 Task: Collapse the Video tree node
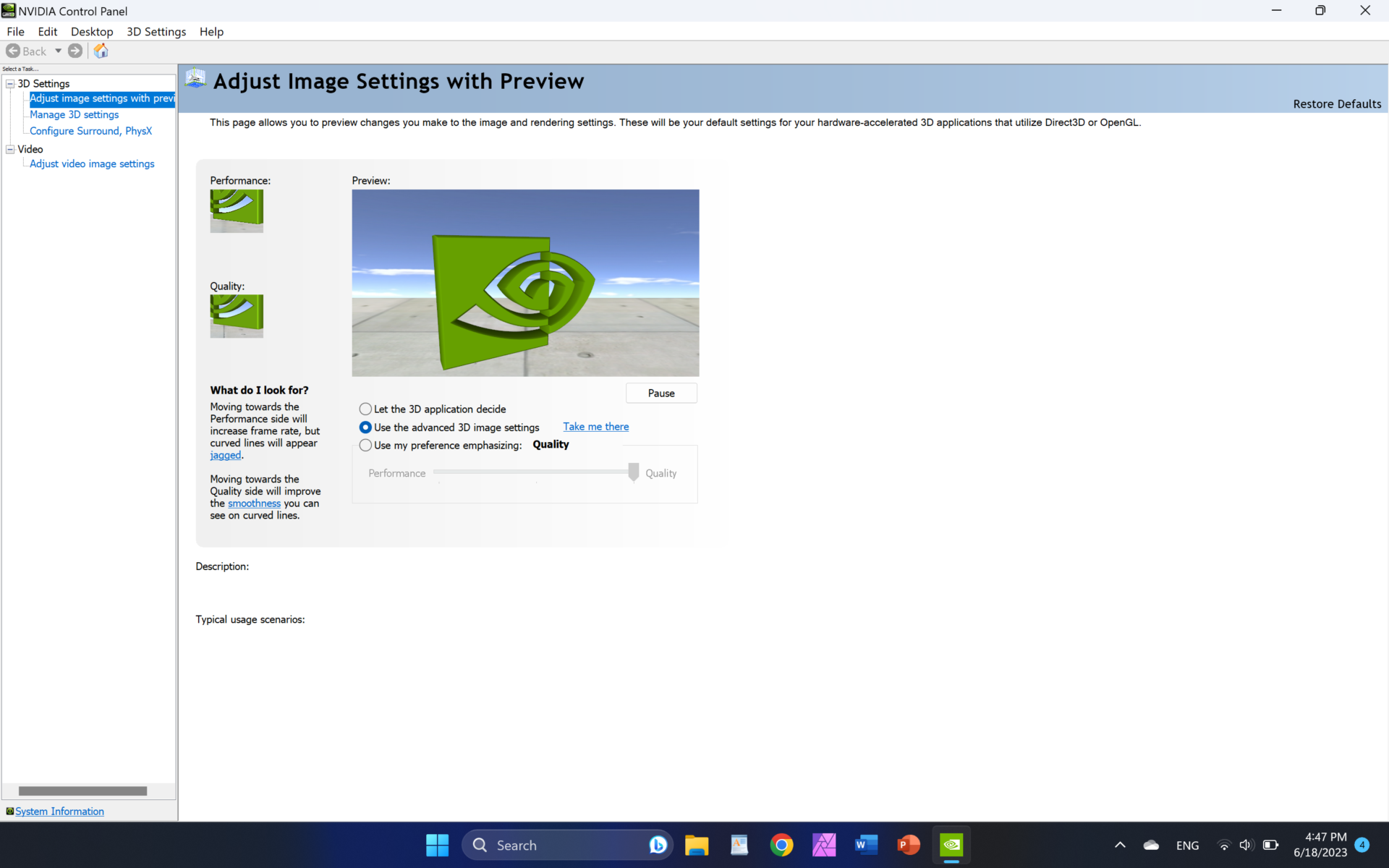point(10,149)
